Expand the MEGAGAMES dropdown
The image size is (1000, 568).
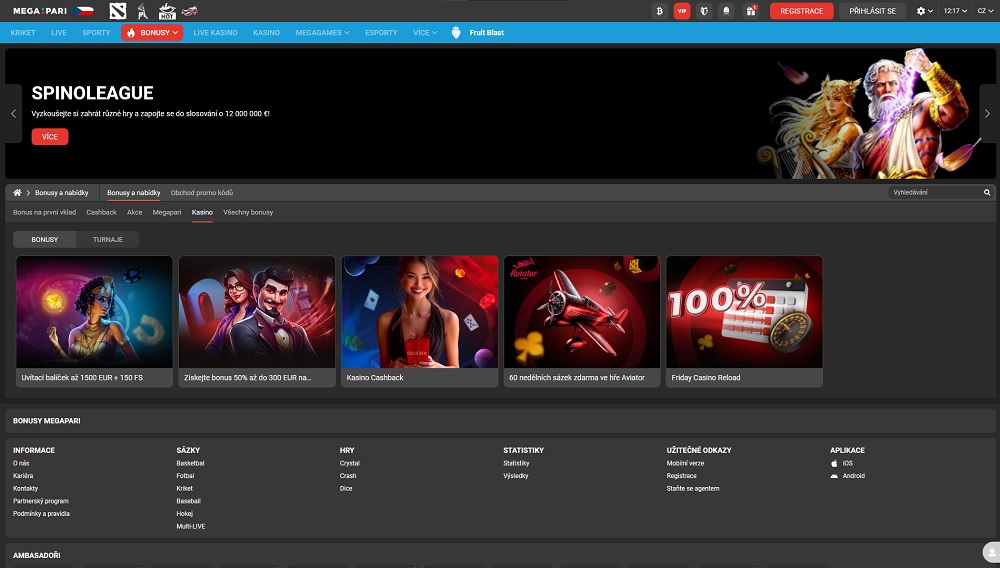pyautogui.click(x=322, y=33)
